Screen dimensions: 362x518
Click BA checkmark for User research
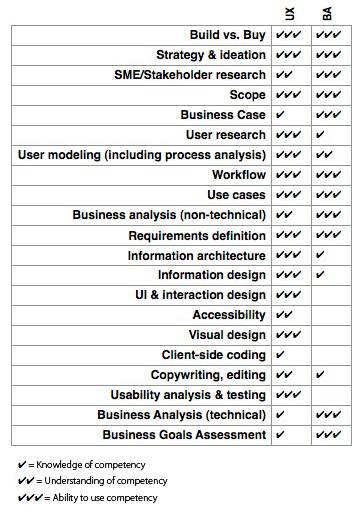320,135
